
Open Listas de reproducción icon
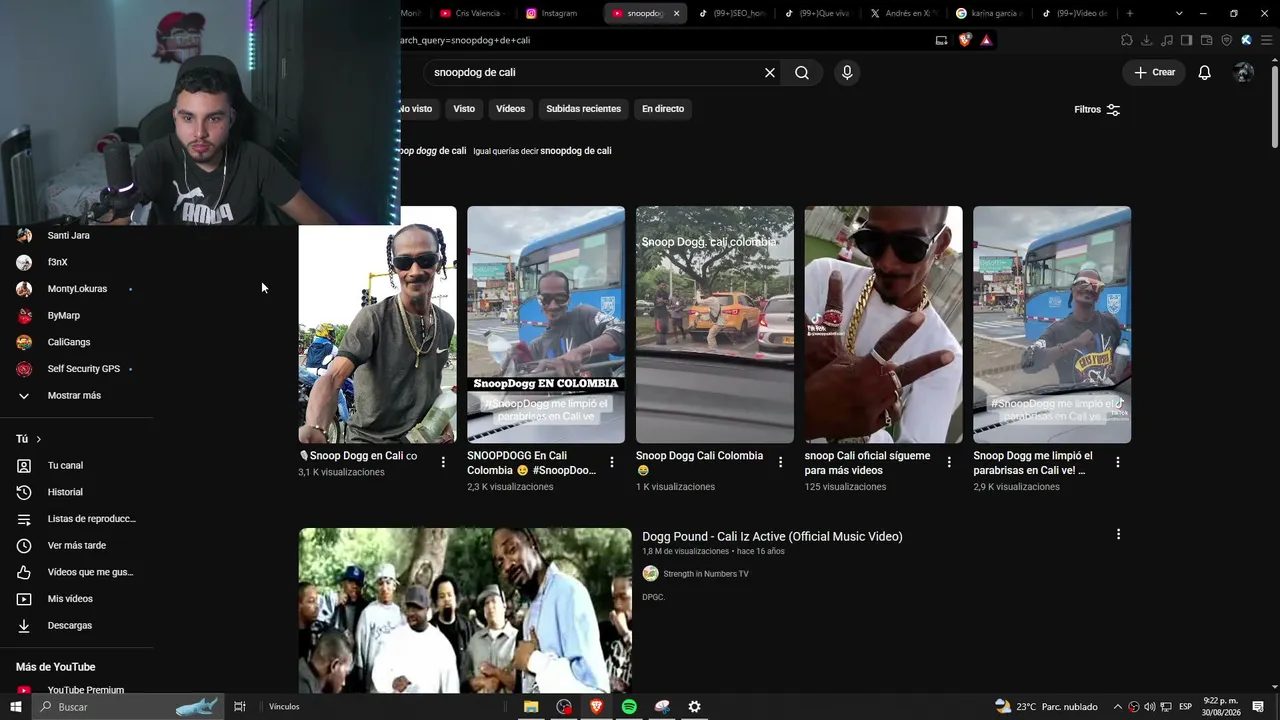click(24, 519)
